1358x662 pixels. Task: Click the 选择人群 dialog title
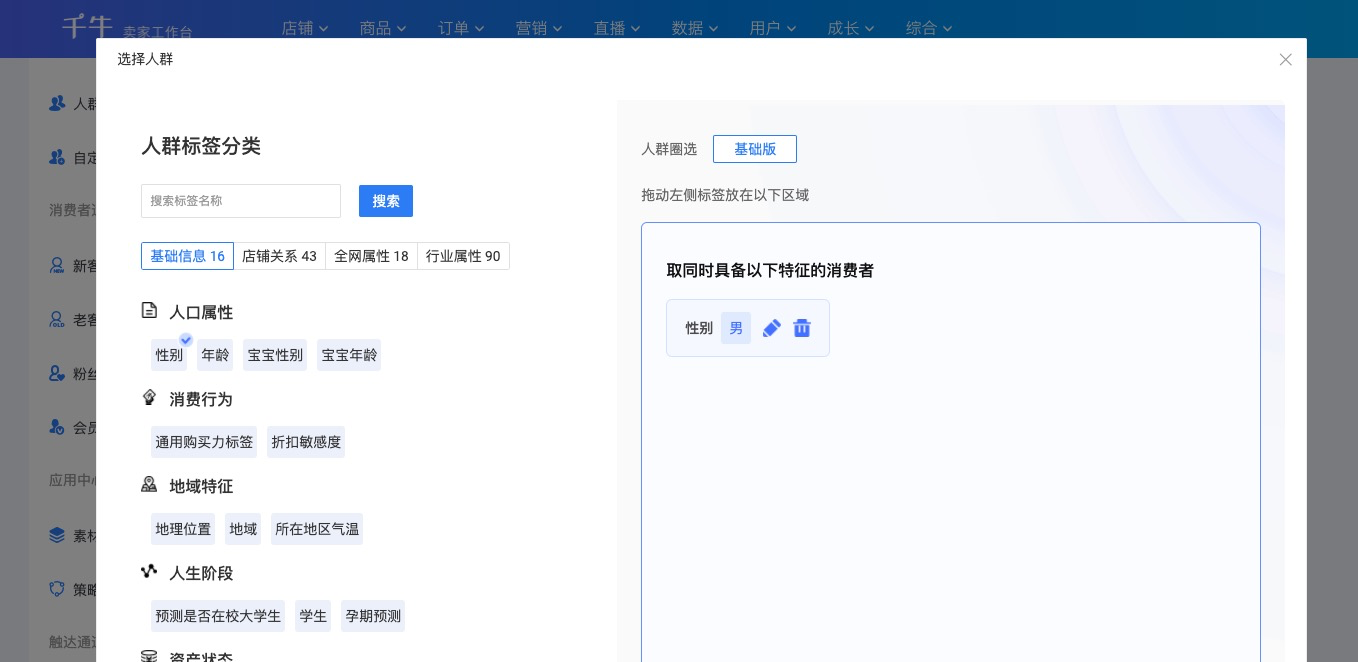click(x=145, y=59)
